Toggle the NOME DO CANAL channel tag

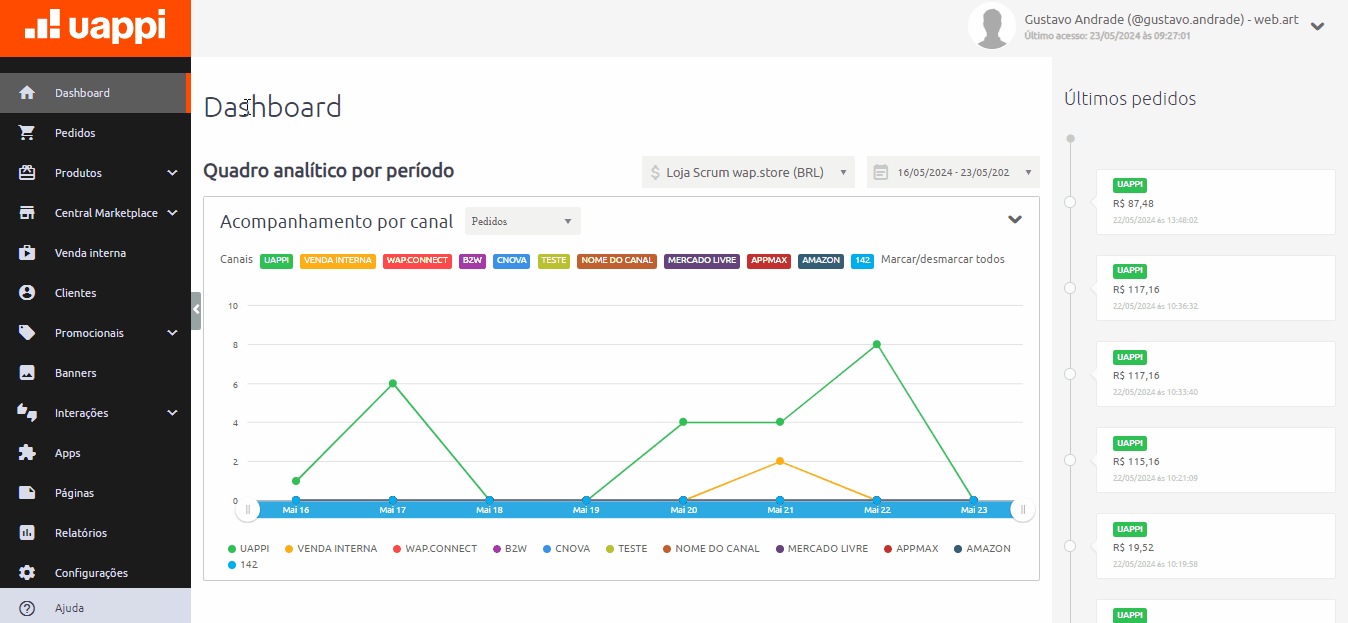pyautogui.click(x=616, y=260)
